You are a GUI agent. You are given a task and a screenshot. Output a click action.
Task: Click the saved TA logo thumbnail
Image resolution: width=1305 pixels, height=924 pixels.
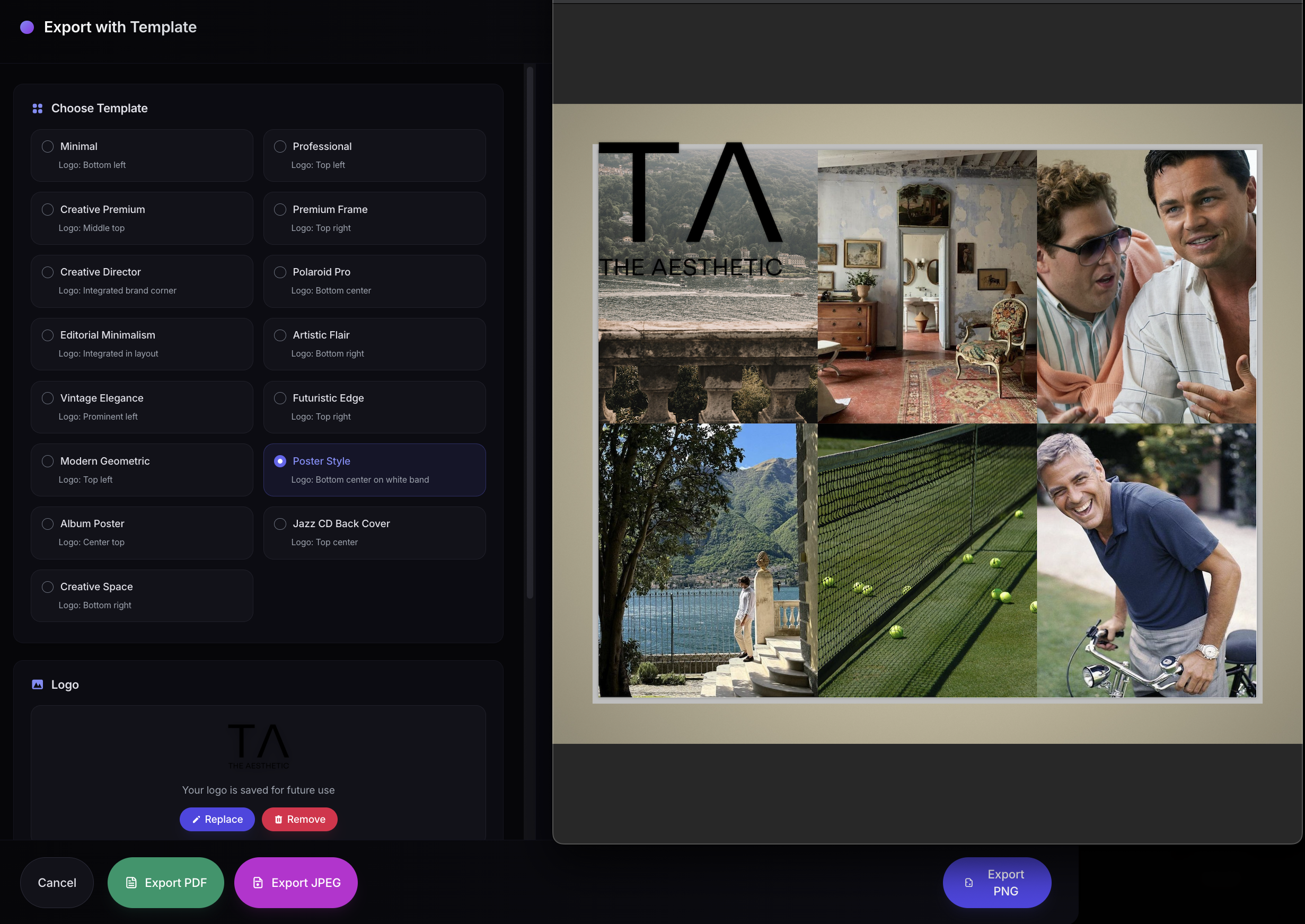(258, 746)
